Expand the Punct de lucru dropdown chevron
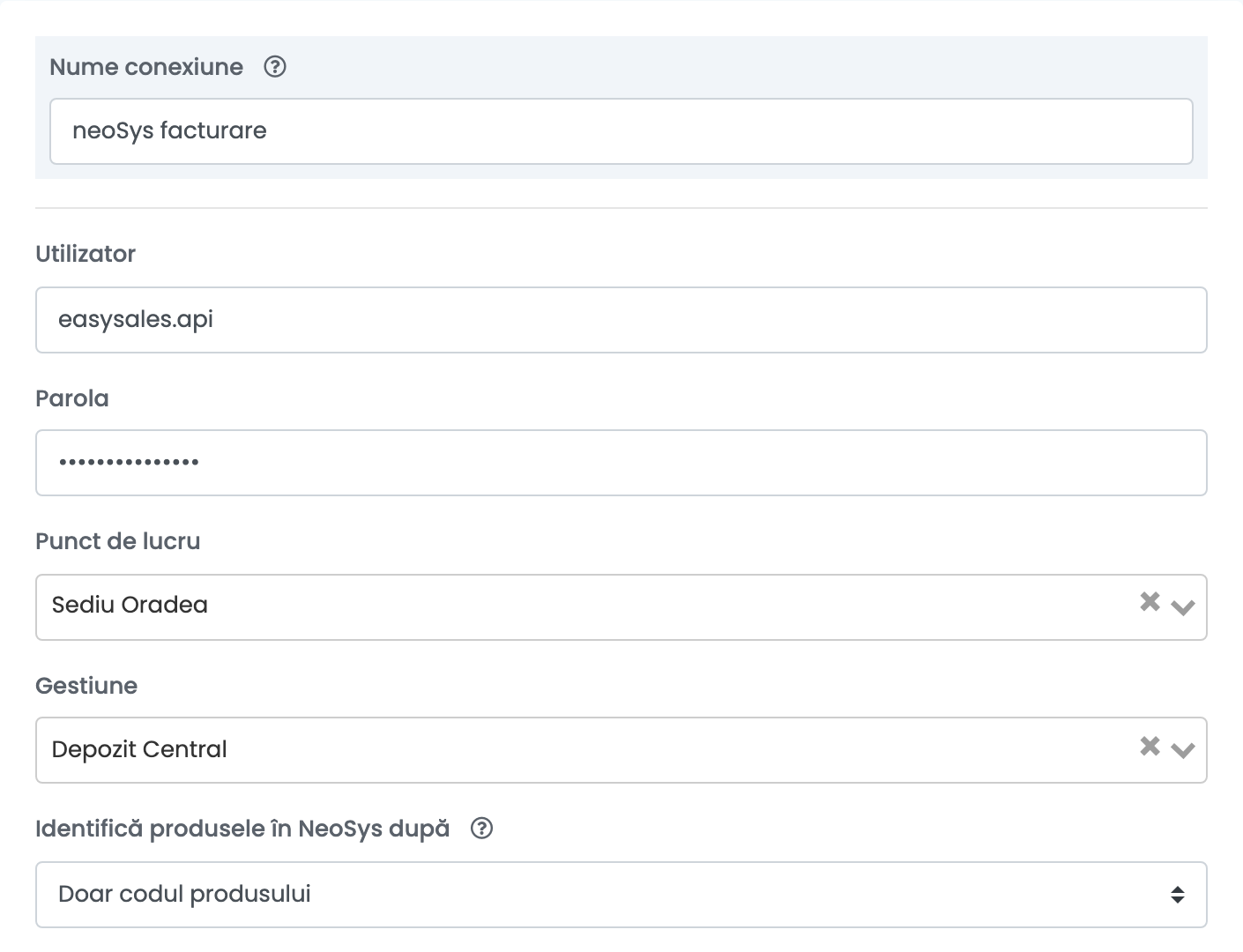The width and height of the screenshot is (1243, 952). tap(1182, 606)
